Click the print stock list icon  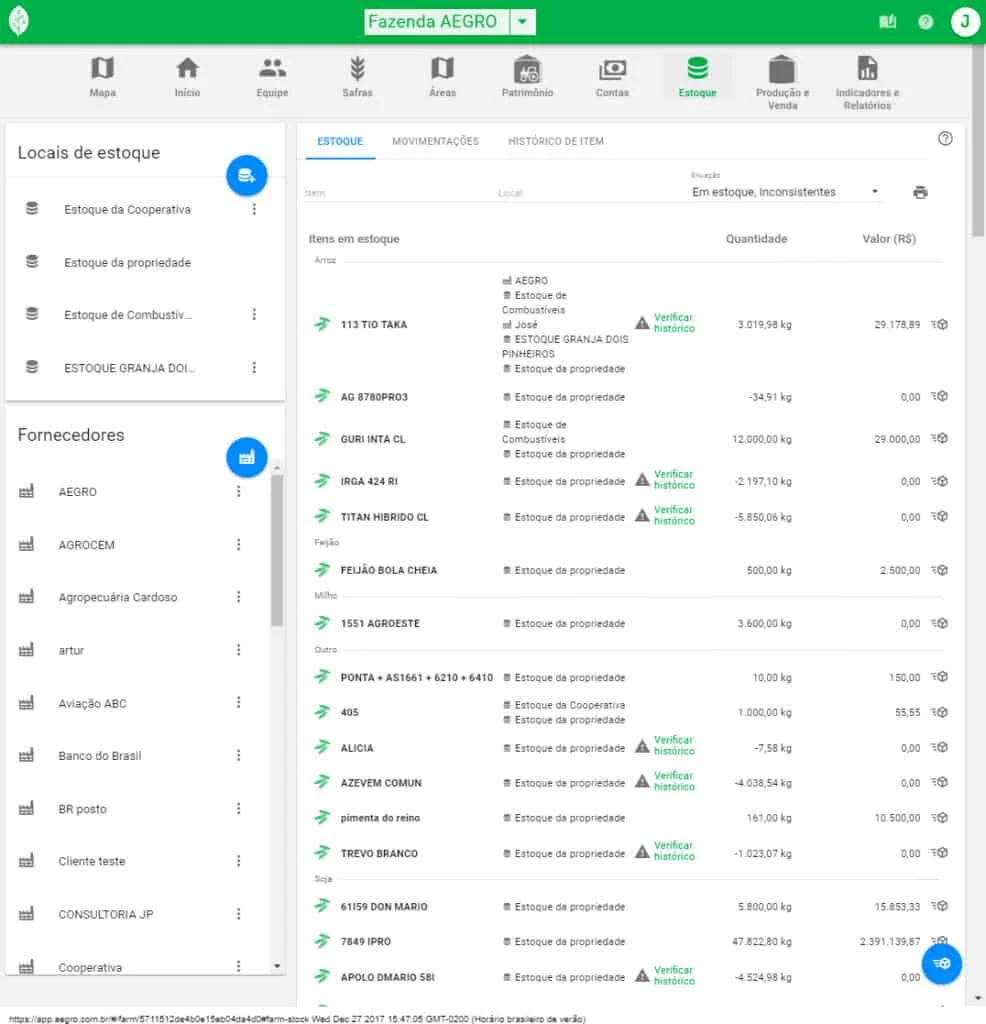920,192
